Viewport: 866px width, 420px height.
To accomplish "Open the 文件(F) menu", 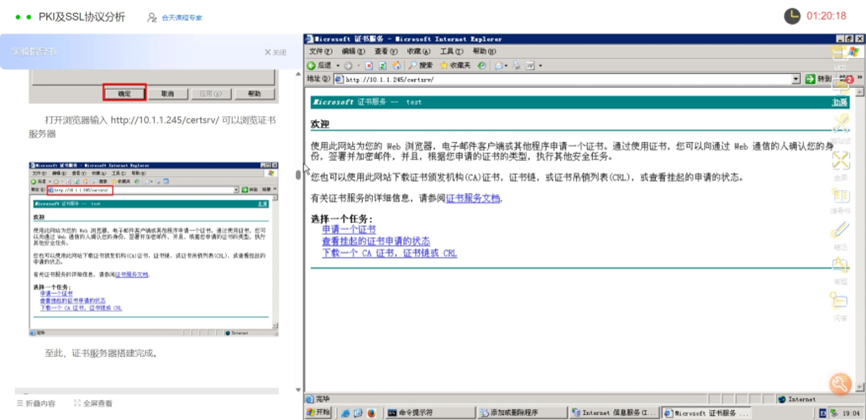I will 320,51.
